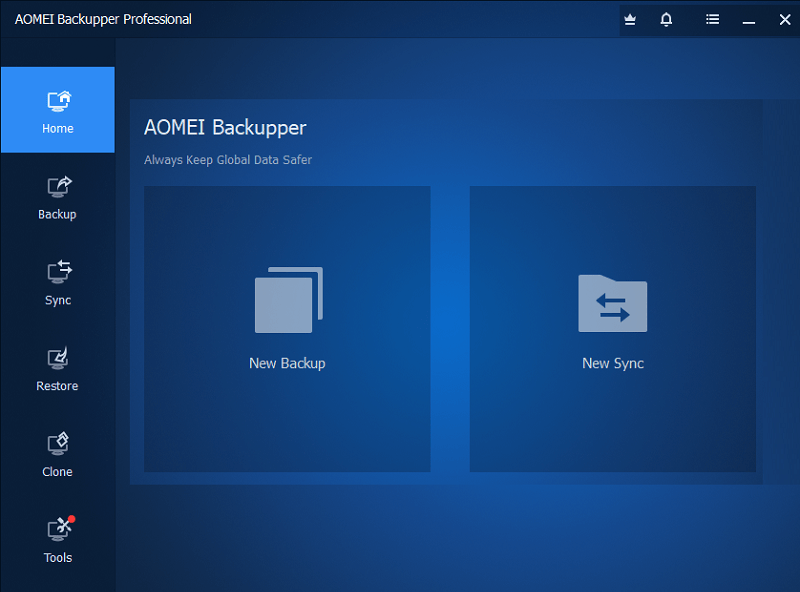Click the 'Always Keep Global Data Safer' tagline

tap(228, 160)
